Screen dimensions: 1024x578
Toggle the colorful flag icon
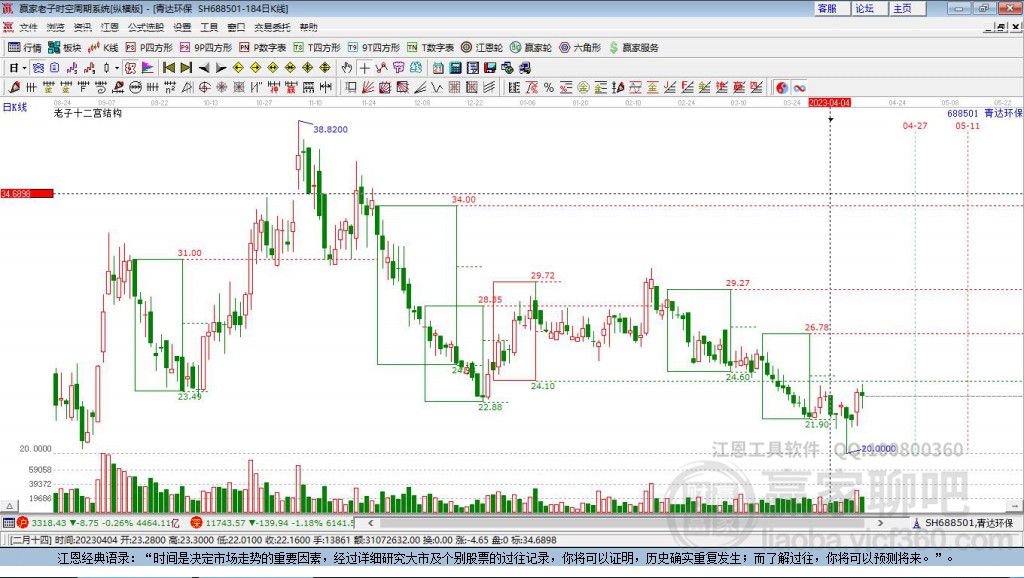(149, 68)
